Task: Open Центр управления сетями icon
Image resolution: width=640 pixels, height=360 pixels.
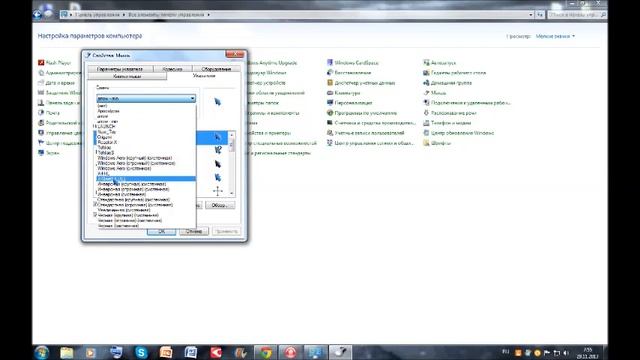Action: (x=370, y=143)
